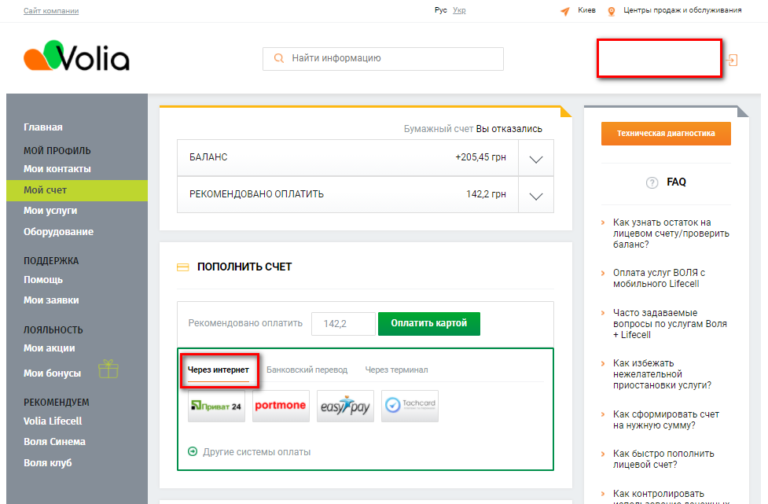768x504 pixels.
Task: Click the ПОПОЛНИТЬ СЧЕТ heading
Action: point(244,267)
